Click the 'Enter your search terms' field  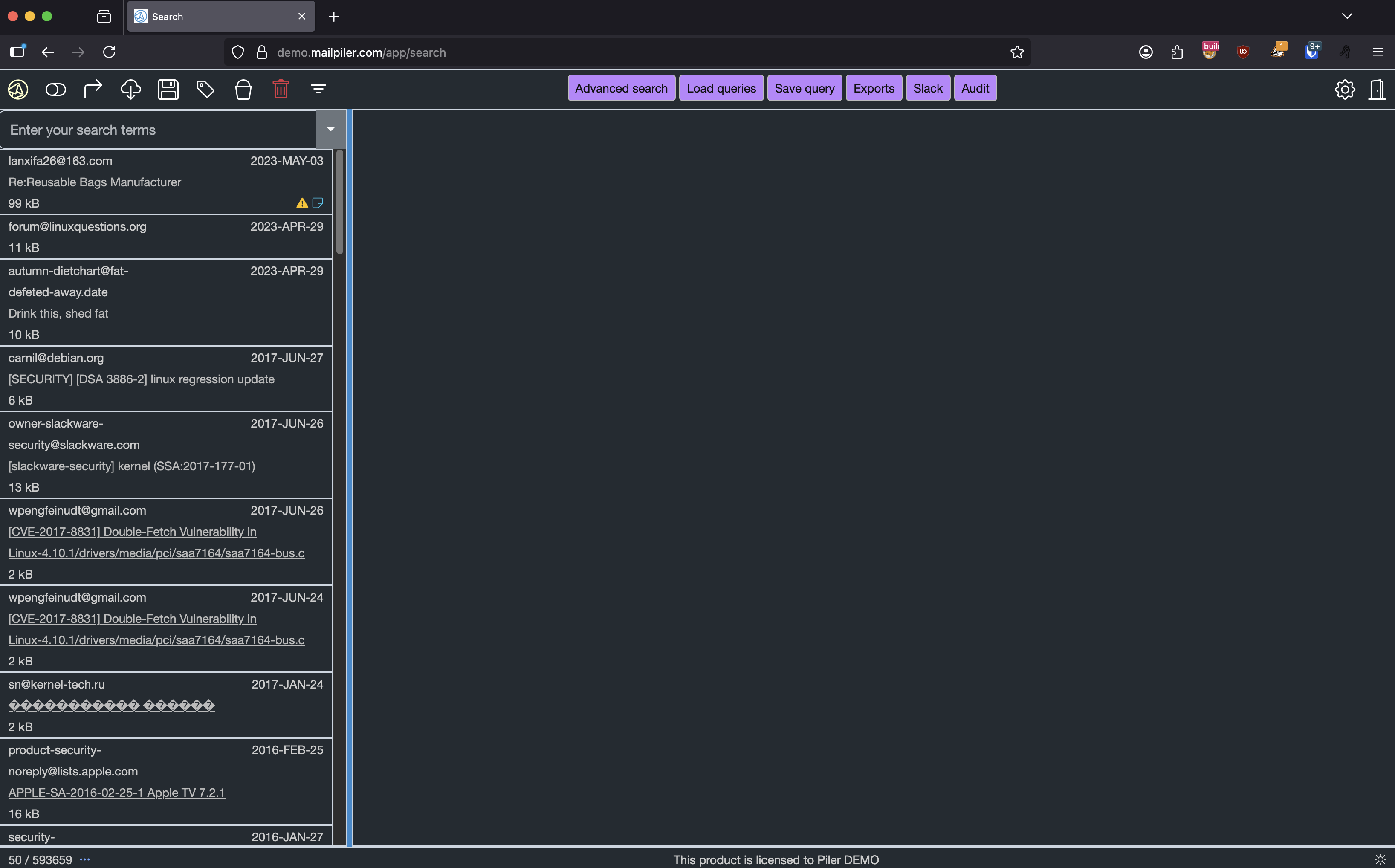pyautogui.click(x=158, y=130)
